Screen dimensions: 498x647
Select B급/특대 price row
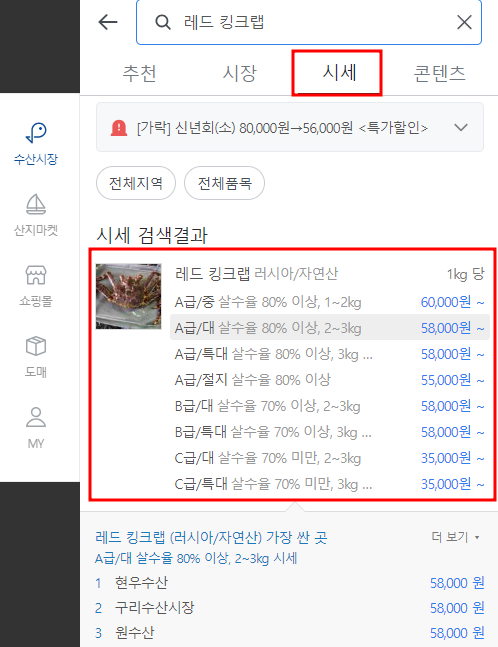pos(329,432)
